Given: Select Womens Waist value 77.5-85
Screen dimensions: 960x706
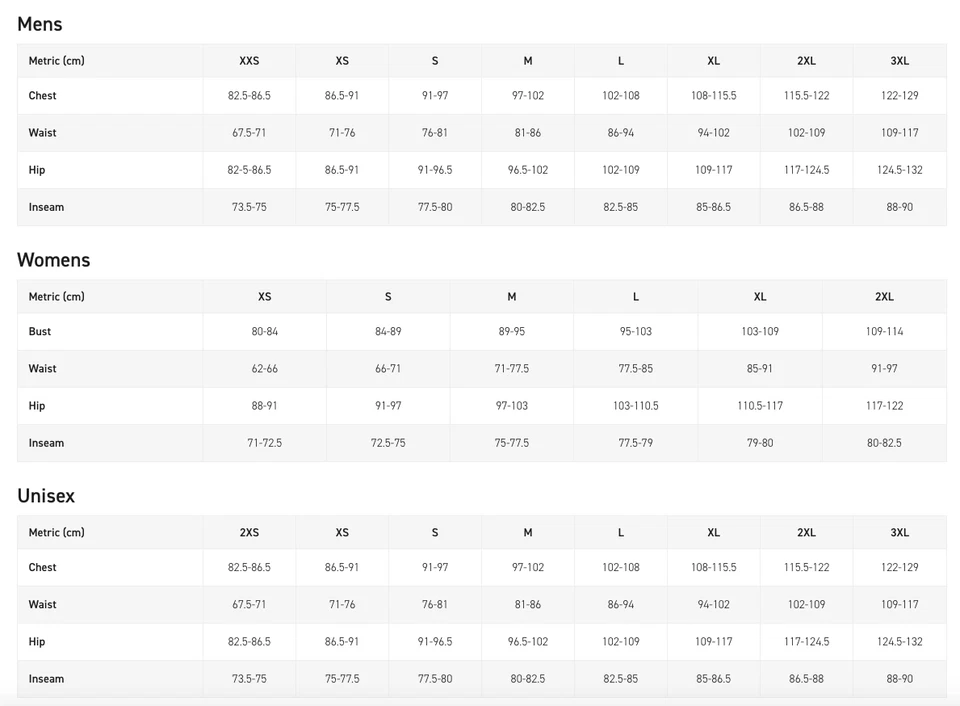Looking at the screenshot, I should [x=636, y=369].
